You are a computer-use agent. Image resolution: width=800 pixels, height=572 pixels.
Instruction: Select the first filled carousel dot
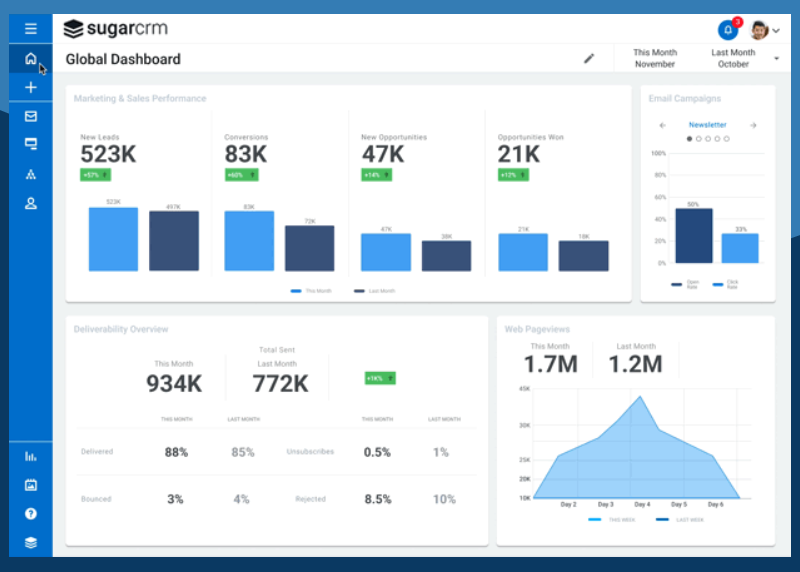pyautogui.click(x=689, y=139)
